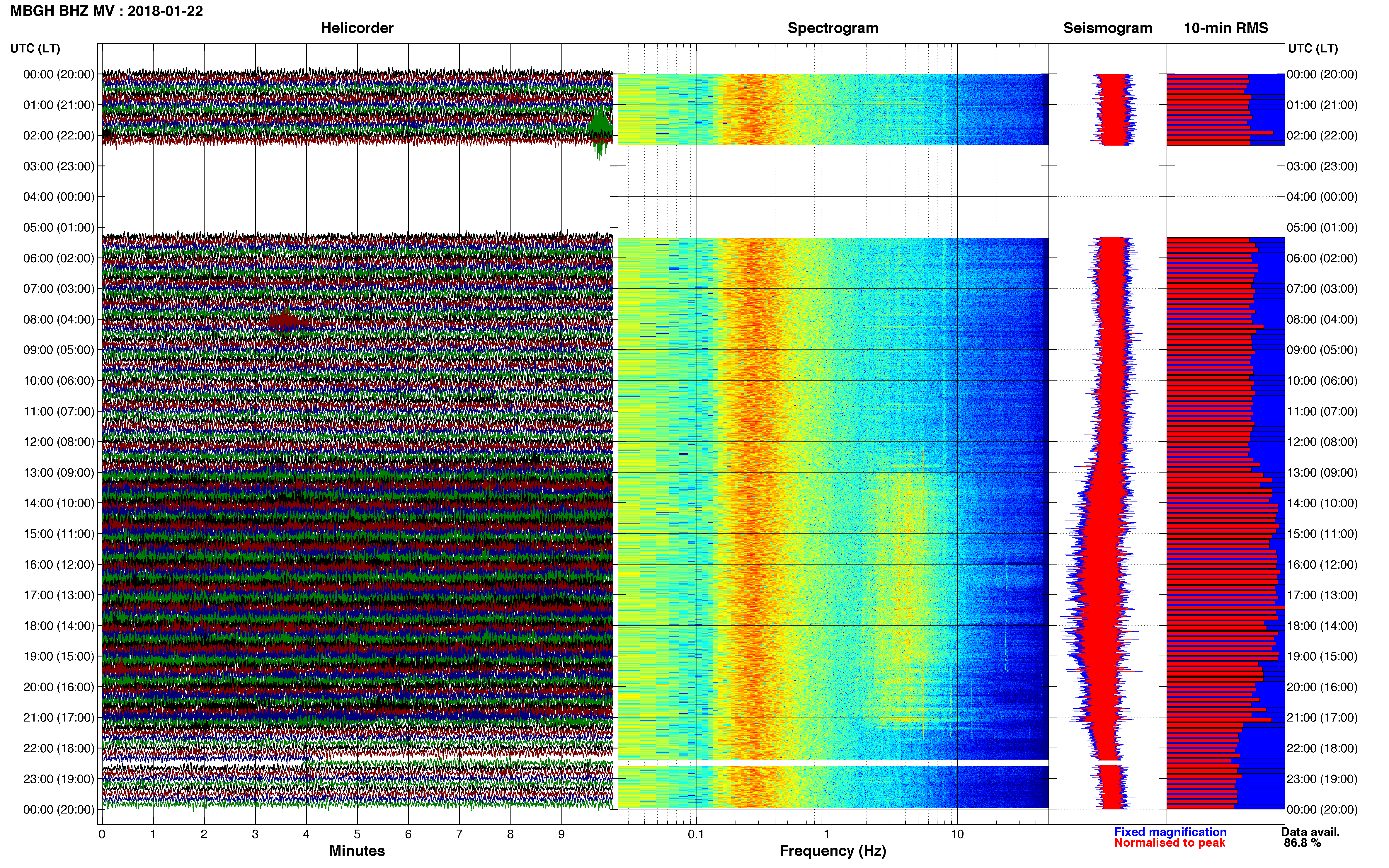The height and width of the screenshot is (868, 1389).
Task: Click the left 'UTC (LT)' axis label
Action: coord(35,48)
